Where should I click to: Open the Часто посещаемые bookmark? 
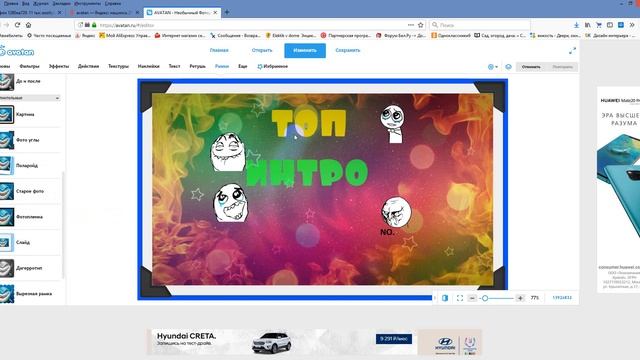(49, 36)
